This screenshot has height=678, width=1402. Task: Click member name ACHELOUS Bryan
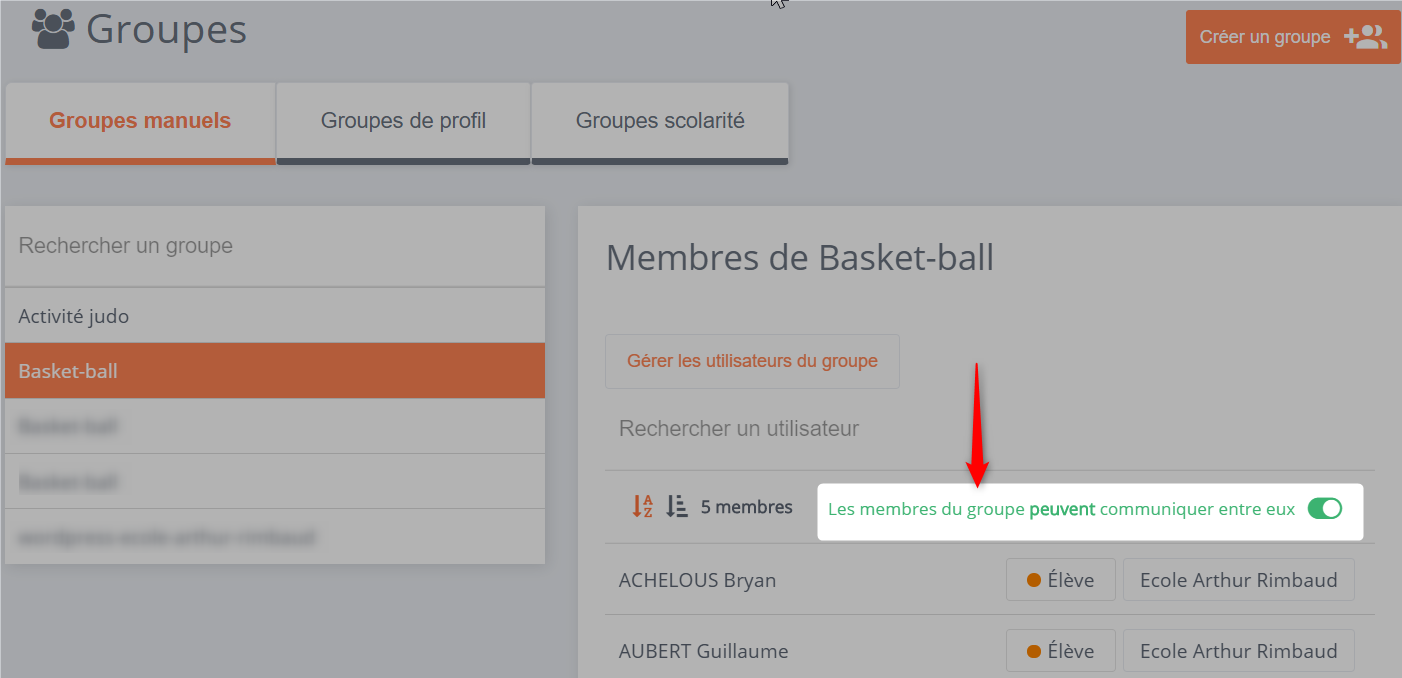(x=697, y=580)
